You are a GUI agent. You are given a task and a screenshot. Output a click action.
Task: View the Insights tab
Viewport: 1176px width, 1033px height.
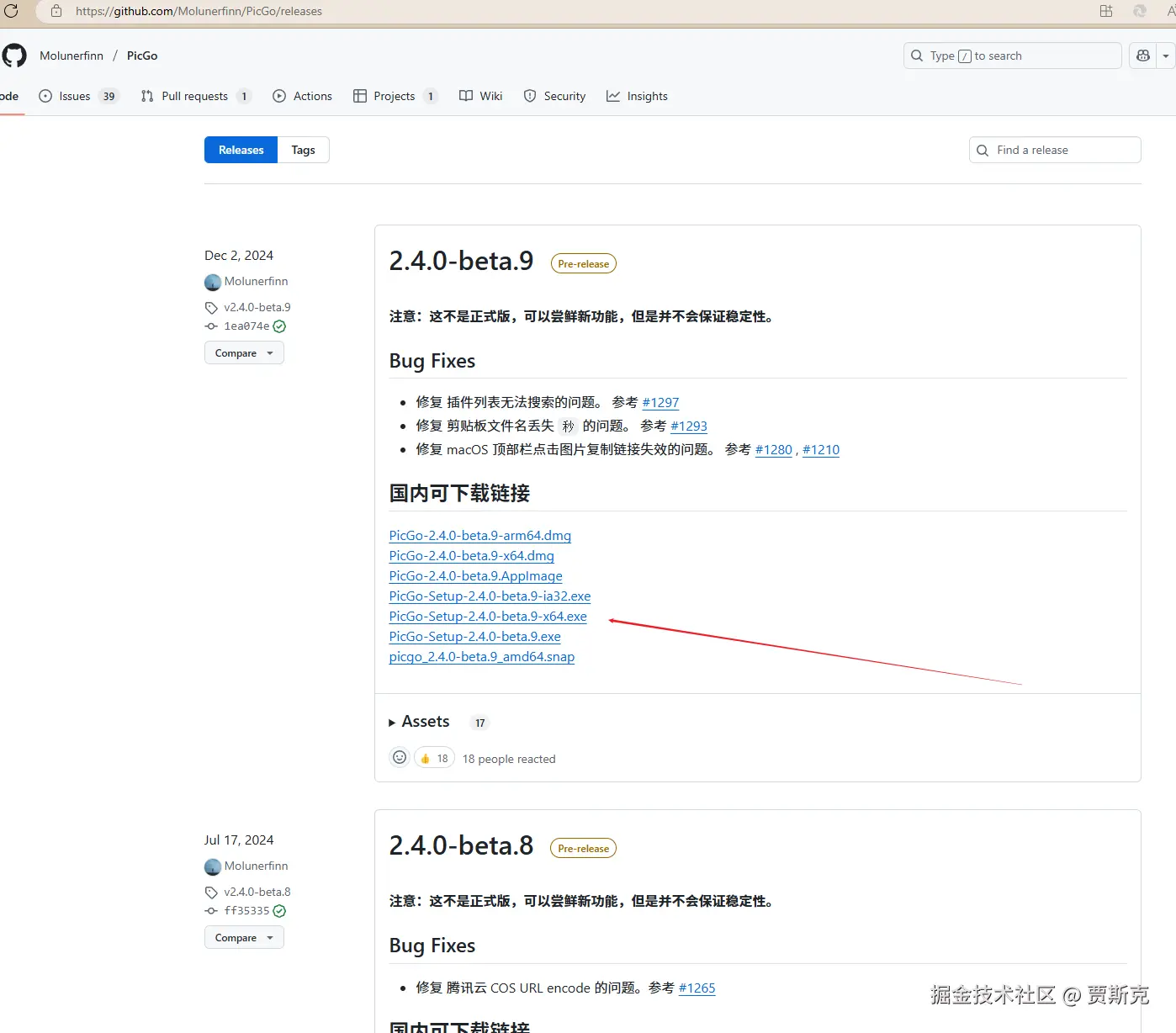(637, 96)
